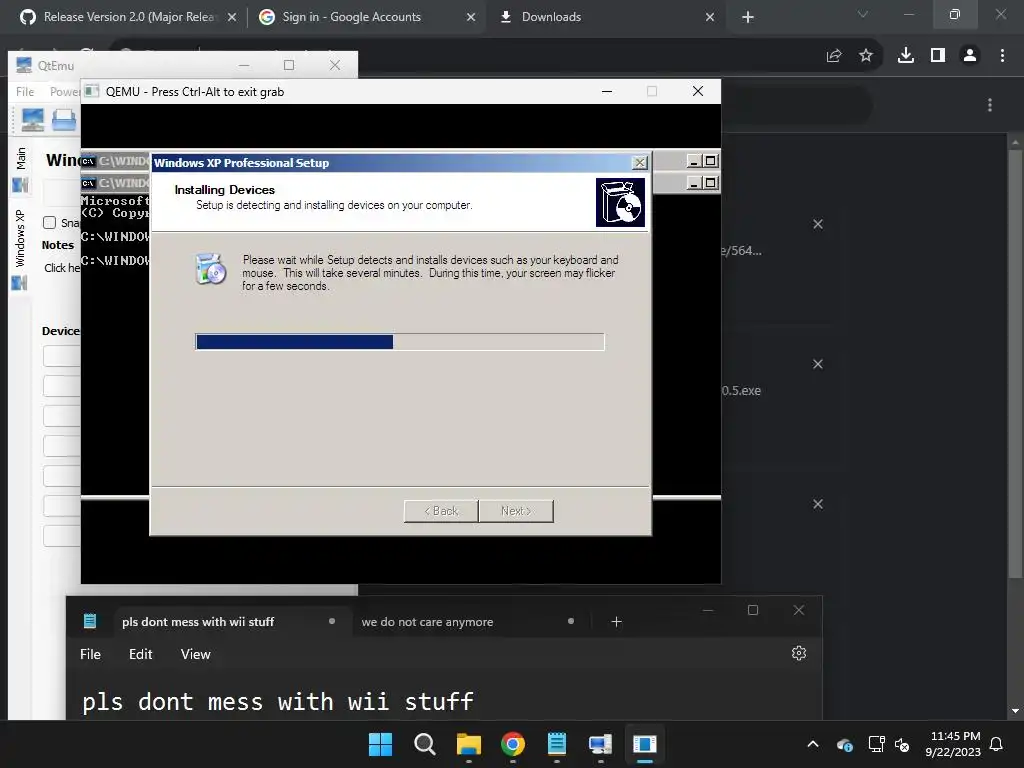Open Chrome profile avatar
Screen dimensions: 1024x768
click(970, 56)
